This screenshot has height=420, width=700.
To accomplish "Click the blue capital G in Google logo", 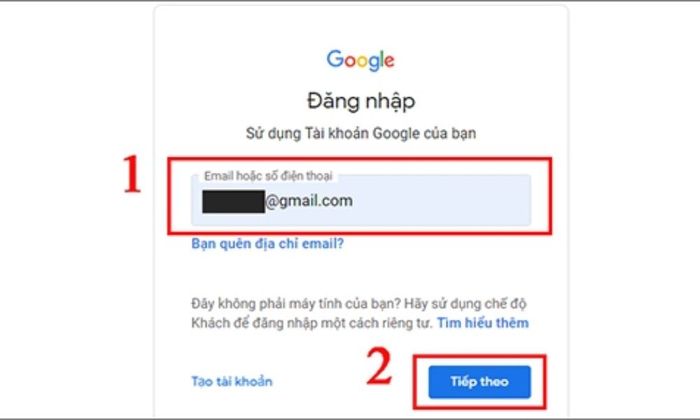I will click(335, 58).
